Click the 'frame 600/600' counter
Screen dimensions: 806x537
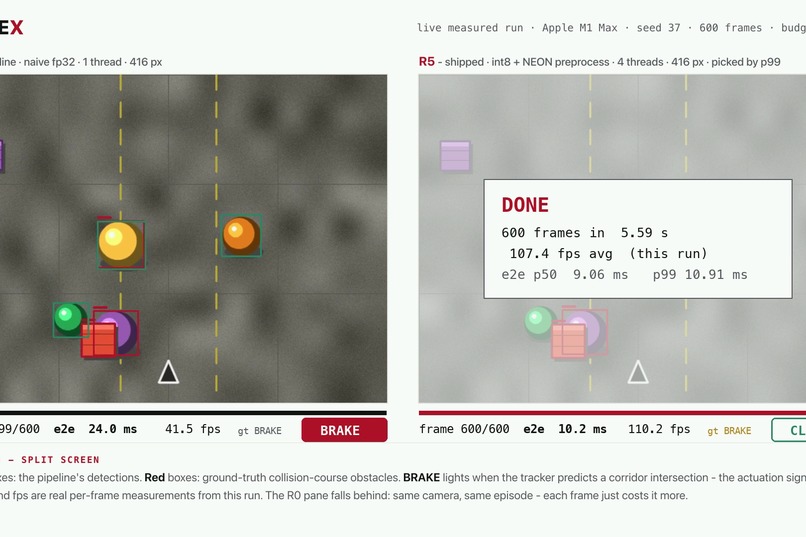[x=464, y=429]
